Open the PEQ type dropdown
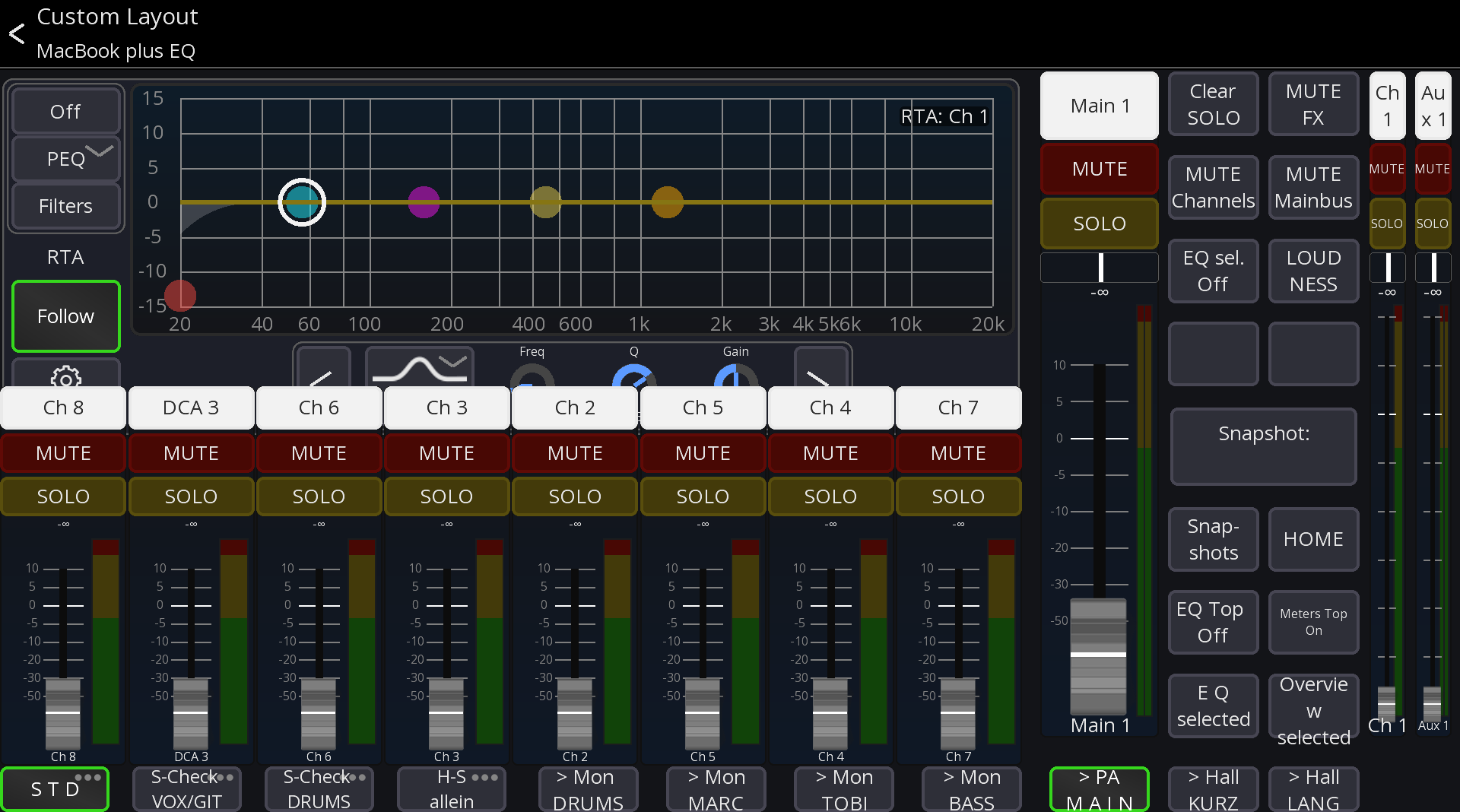Viewport: 1460px width, 812px height. pyautogui.click(x=65, y=158)
